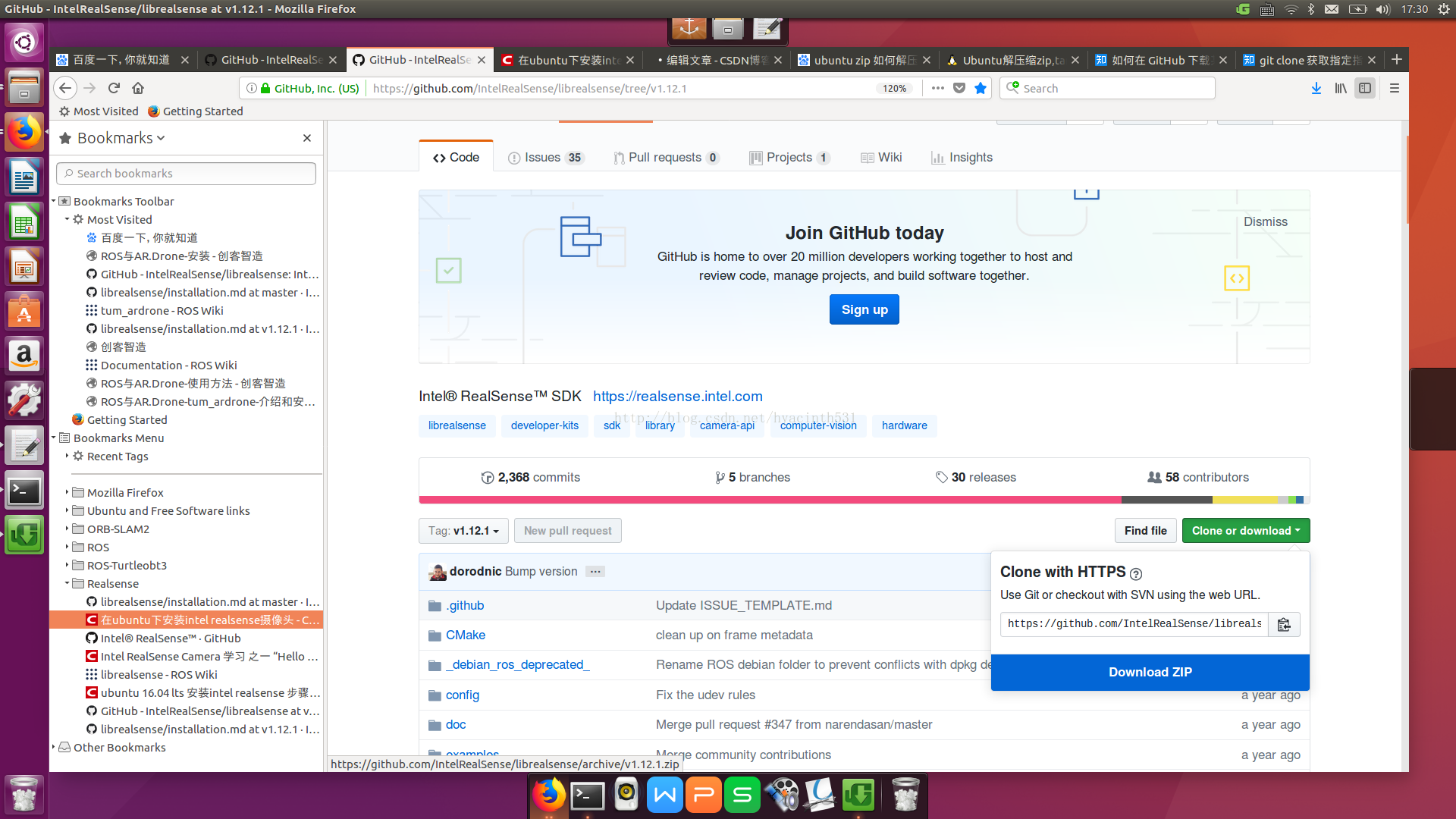Image resolution: width=1456 pixels, height=819 pixels.
Task: Open a new browser tab with plus
Action: point(1397,59)
